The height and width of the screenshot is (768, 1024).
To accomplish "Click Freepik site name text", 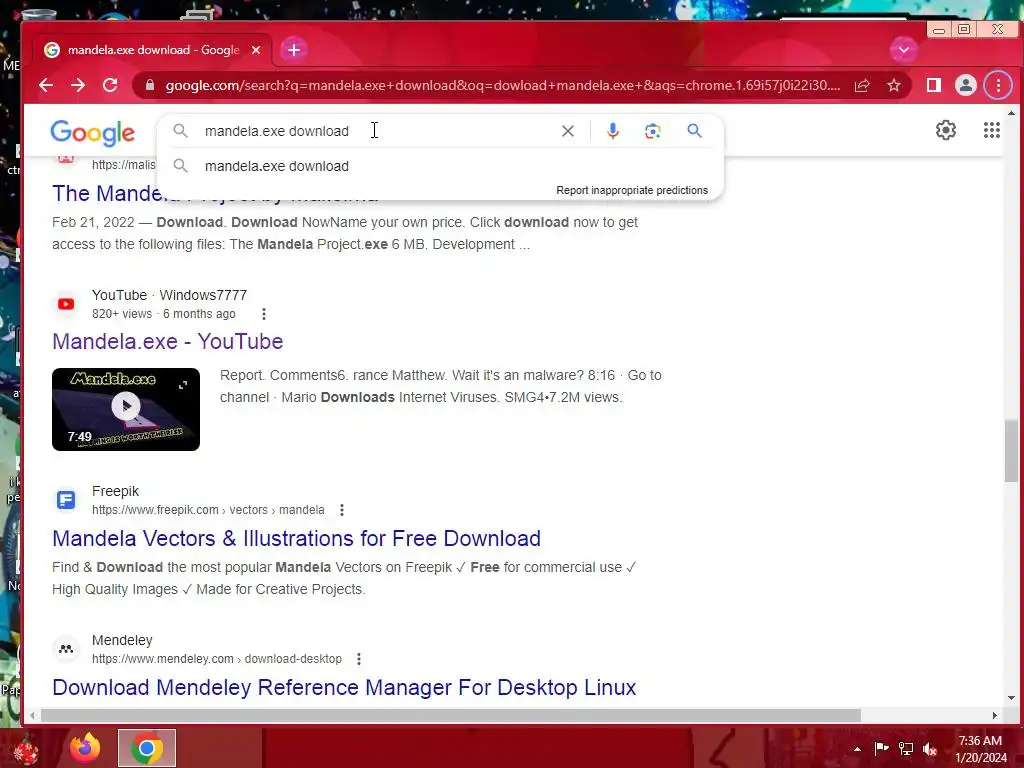I will 116,491.
